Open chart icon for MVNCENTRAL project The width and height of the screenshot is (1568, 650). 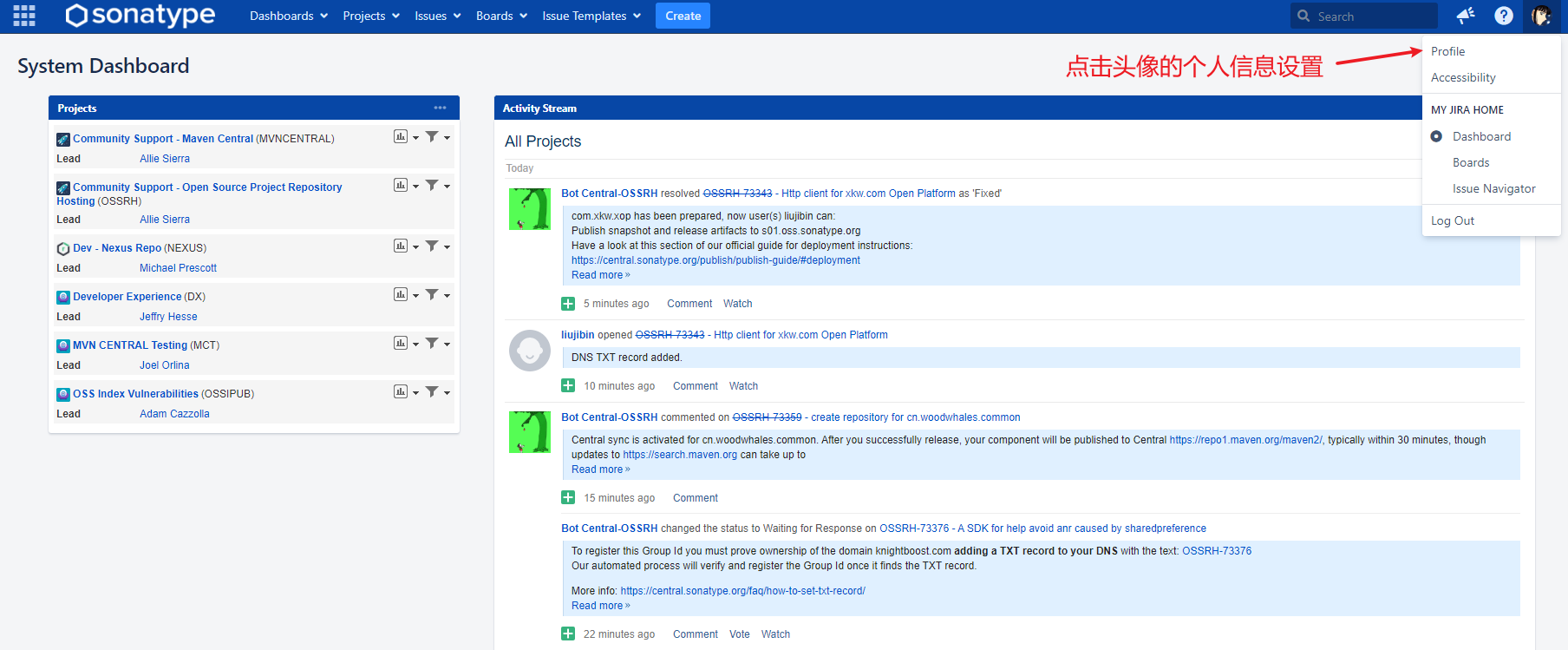coord(401,136)
